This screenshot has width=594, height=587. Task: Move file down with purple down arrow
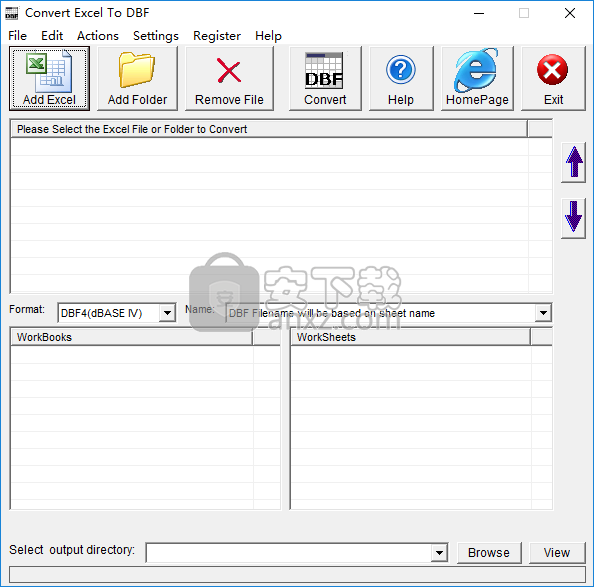574,217
